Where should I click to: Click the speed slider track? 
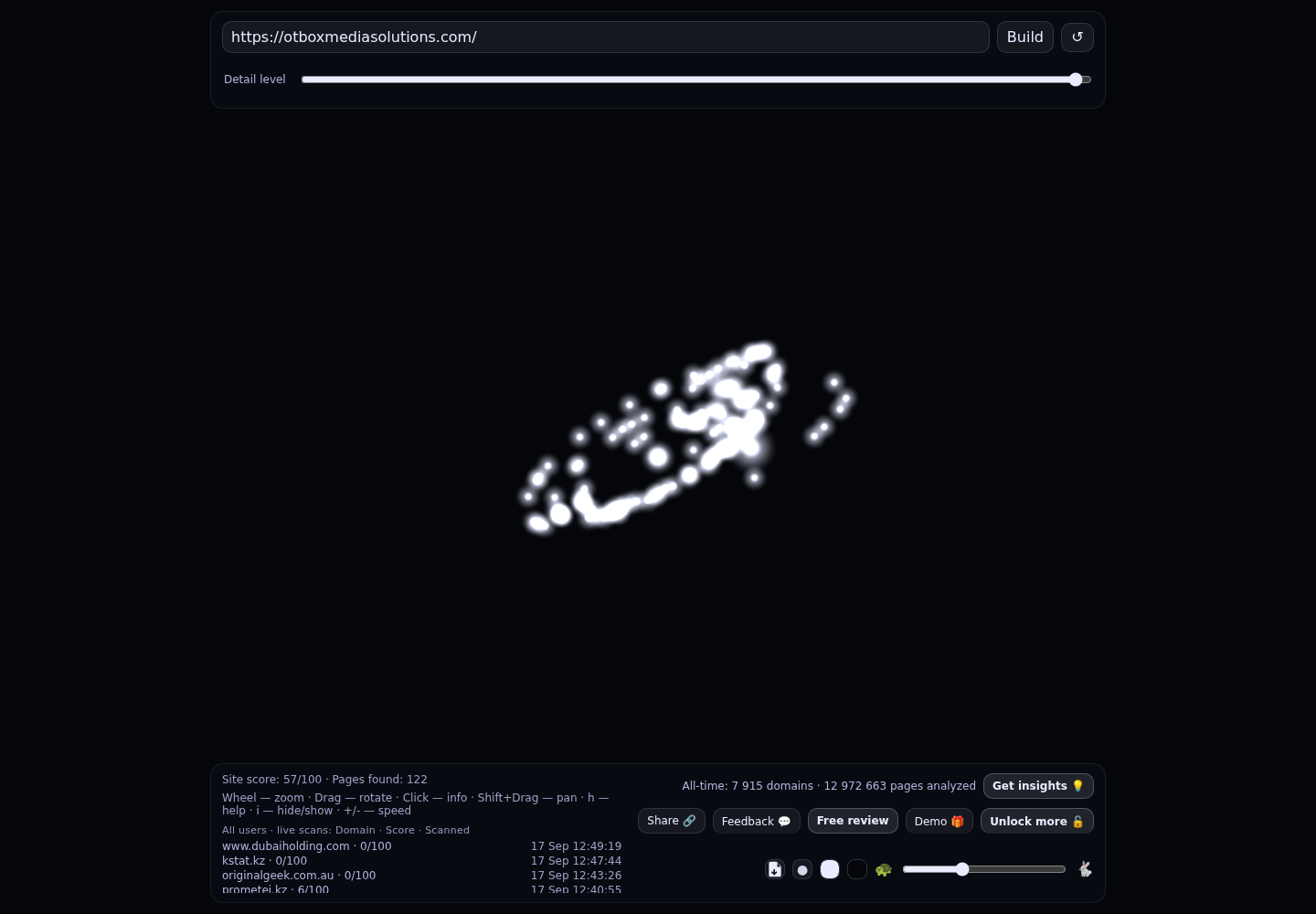(x=984, y=869)
